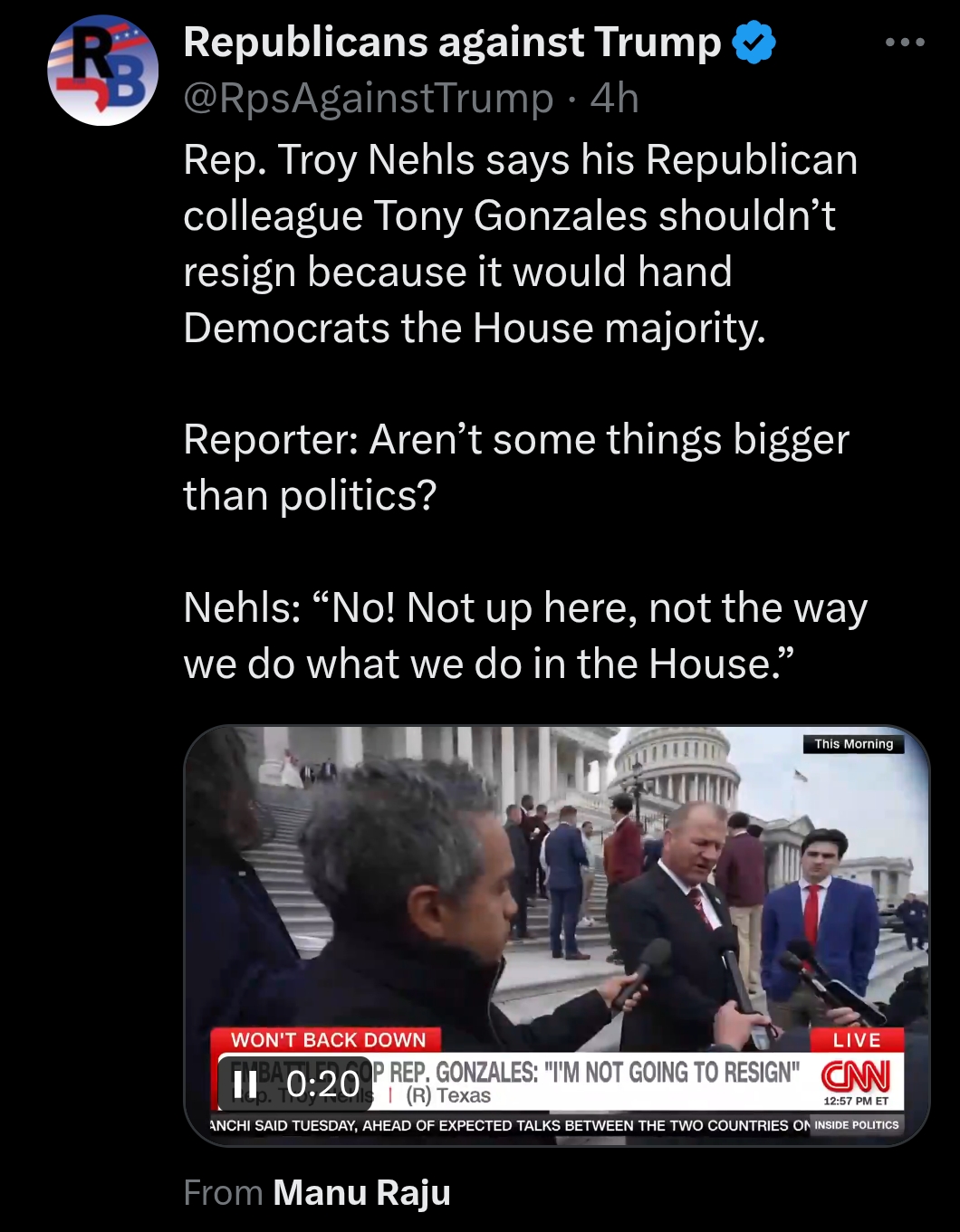Viewport: 960px width, 1232px height.
Task: Click the WON'T BACK DOWN banner
Action: (328, 1040)
